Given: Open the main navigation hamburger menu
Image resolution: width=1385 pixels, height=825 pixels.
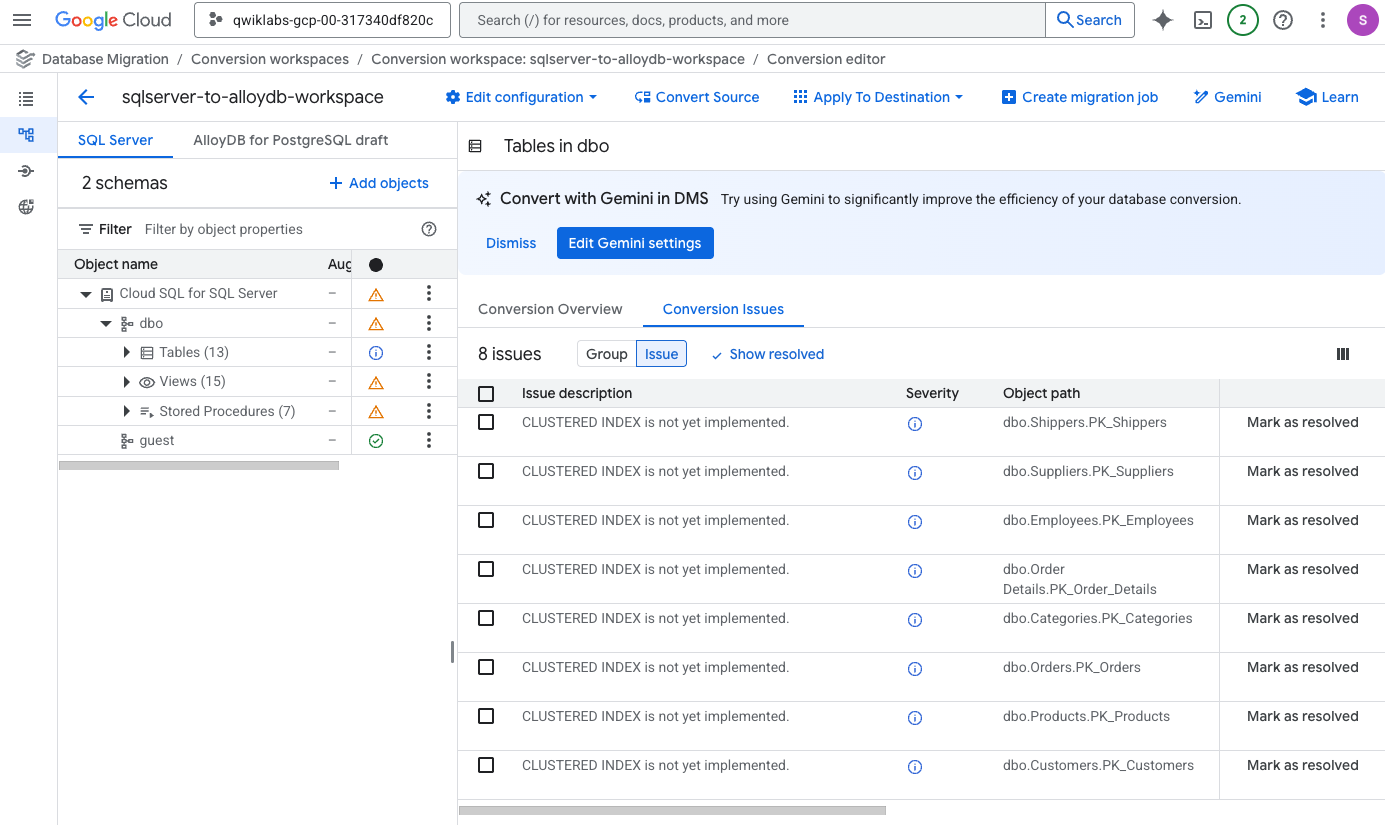Looking at the screenshot, I should pyautogui.click(x=22, y=20).
